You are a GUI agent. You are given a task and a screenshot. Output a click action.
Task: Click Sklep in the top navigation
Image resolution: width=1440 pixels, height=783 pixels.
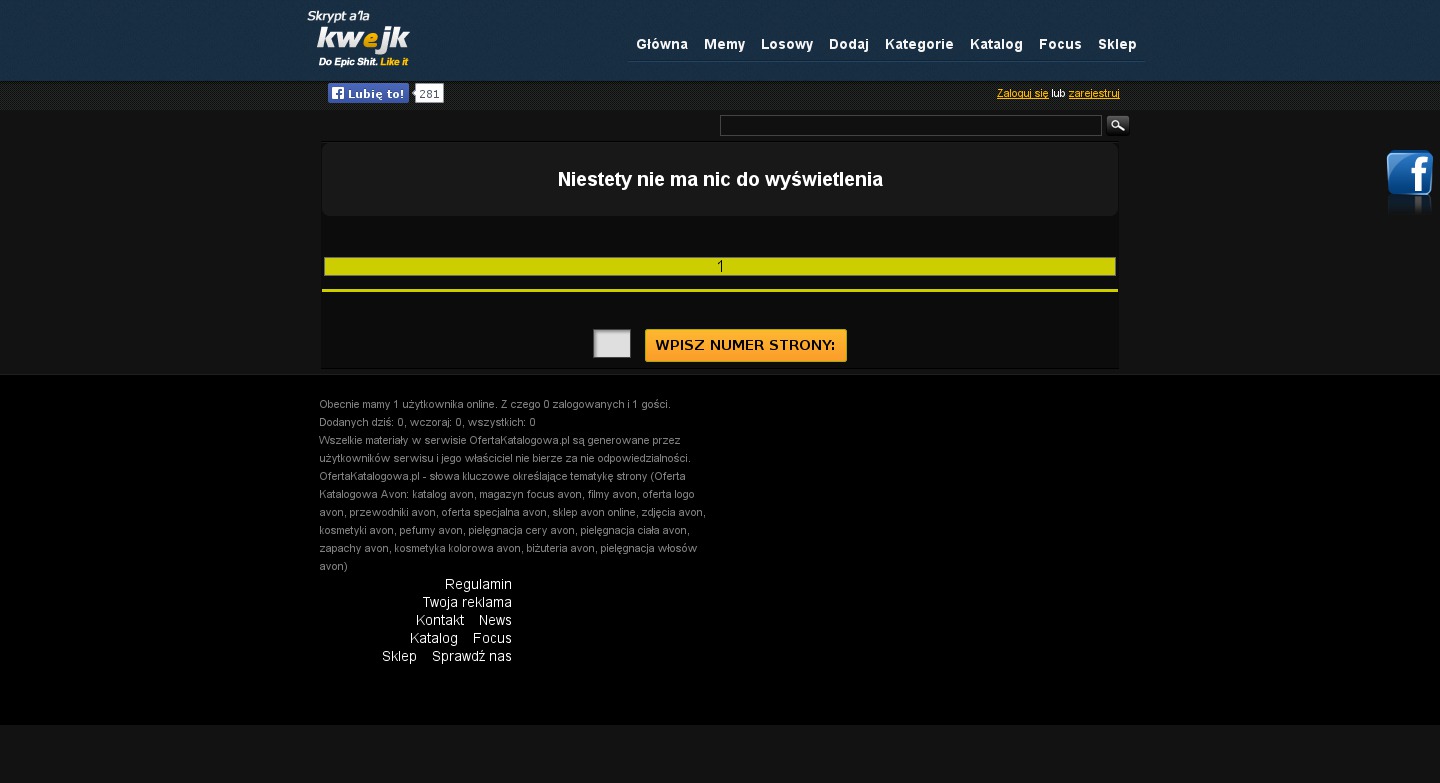(1117, 44)
